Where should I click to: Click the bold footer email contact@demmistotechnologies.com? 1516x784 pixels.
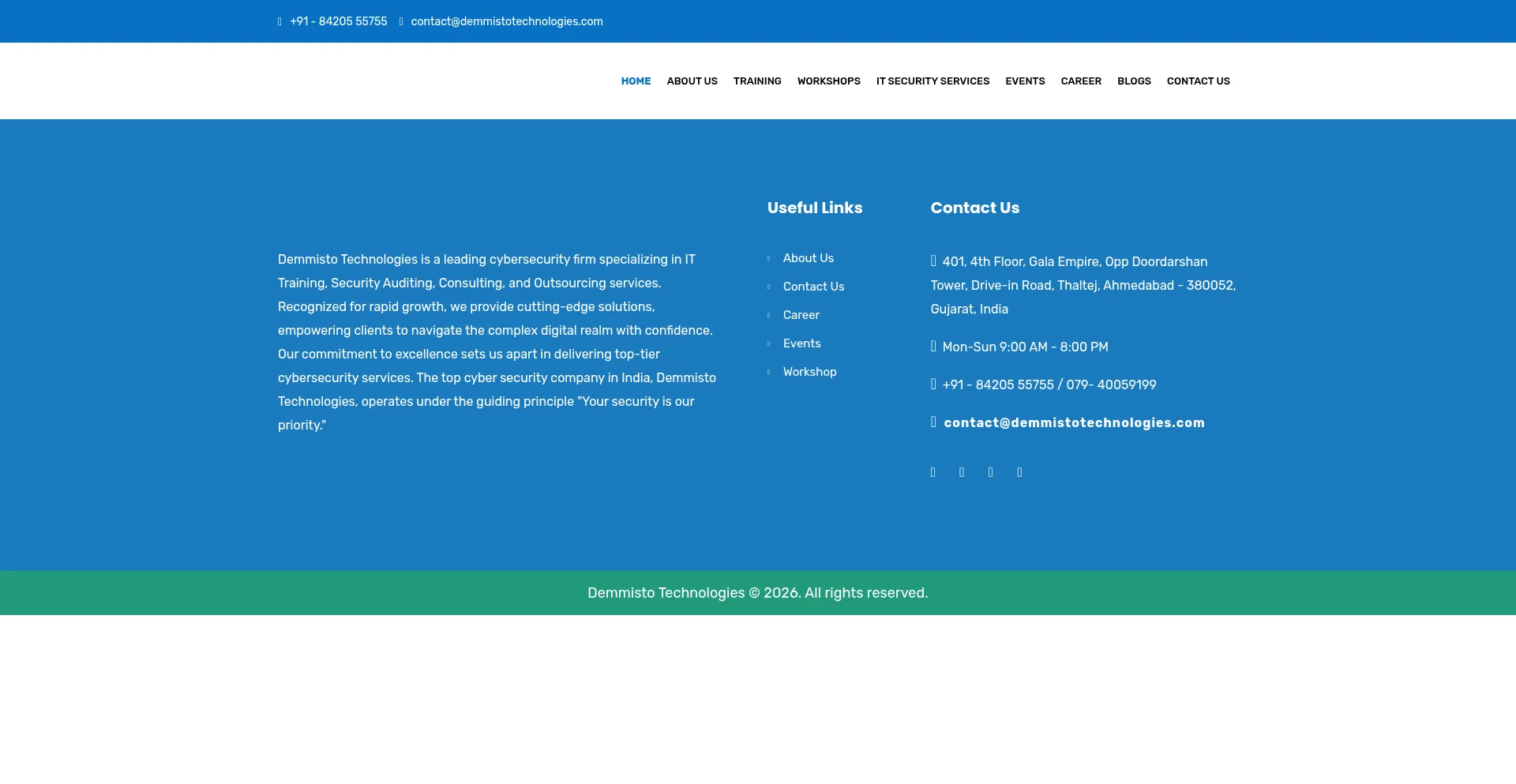(x=1074, y=422)
